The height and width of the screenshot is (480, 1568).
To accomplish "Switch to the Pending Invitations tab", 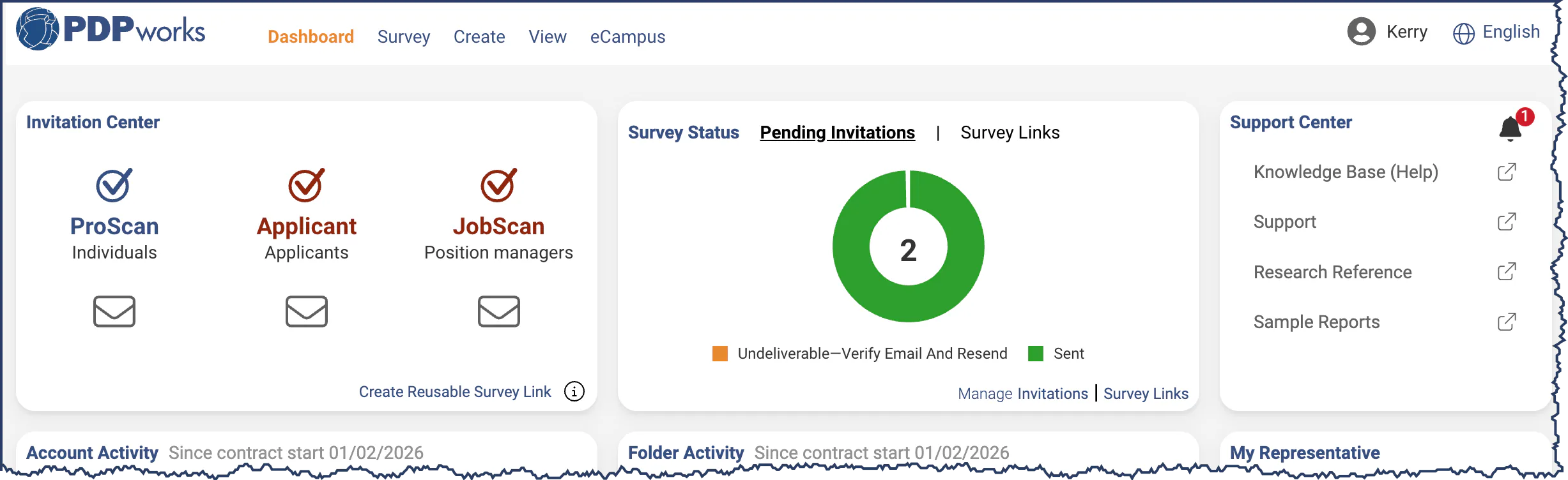I will [x=838, y=133].
